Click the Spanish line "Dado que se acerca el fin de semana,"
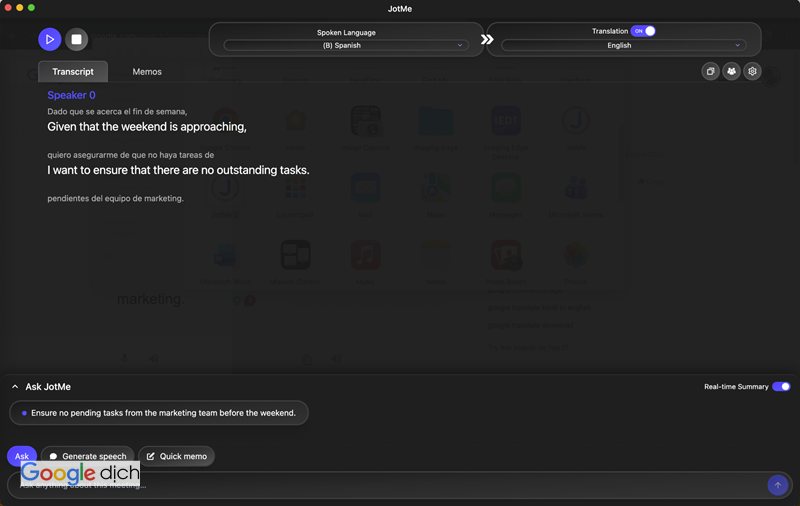This screenshot has width=800, height=506. pos(117,111)
